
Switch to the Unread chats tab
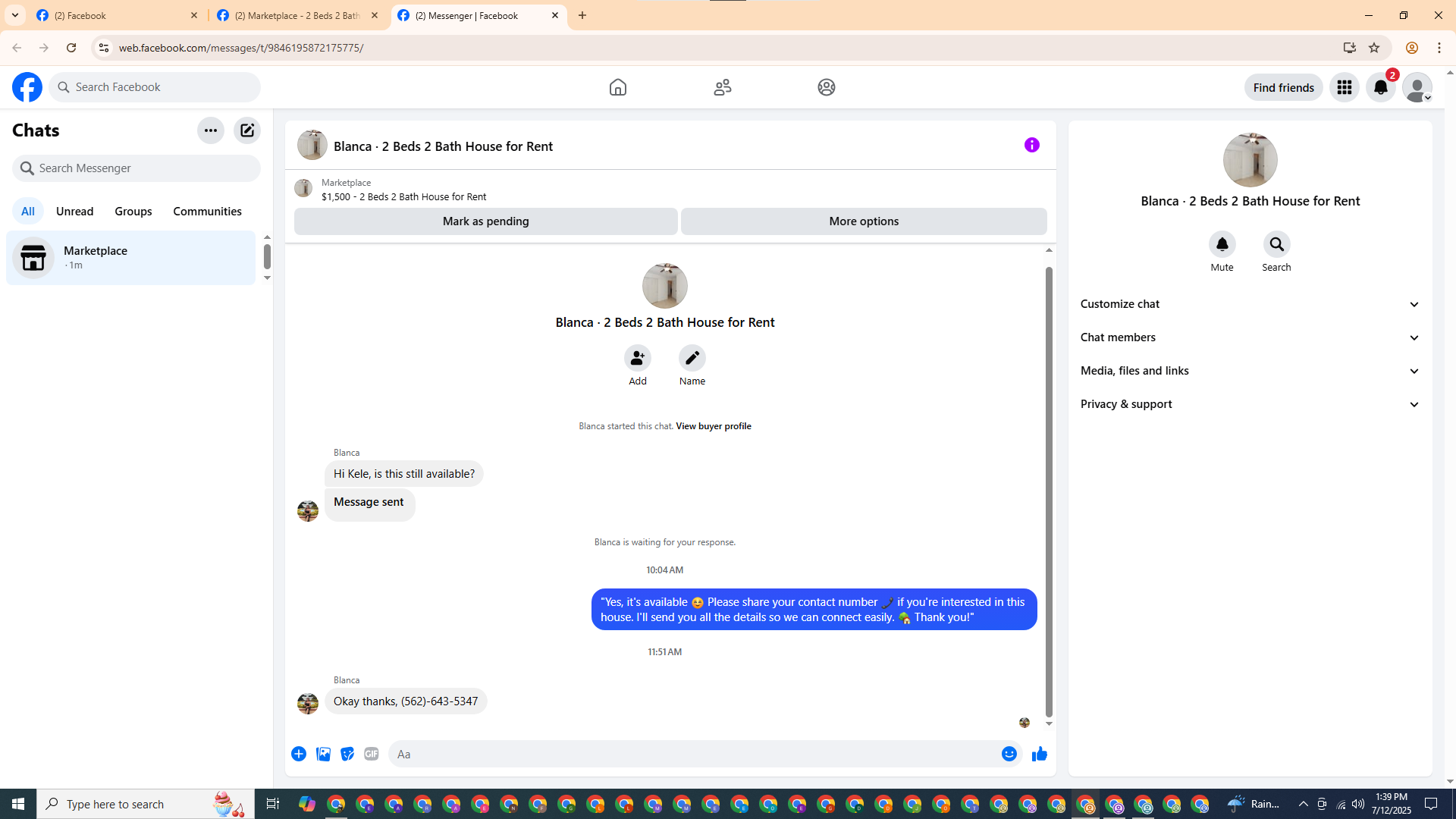coord(74,212)
